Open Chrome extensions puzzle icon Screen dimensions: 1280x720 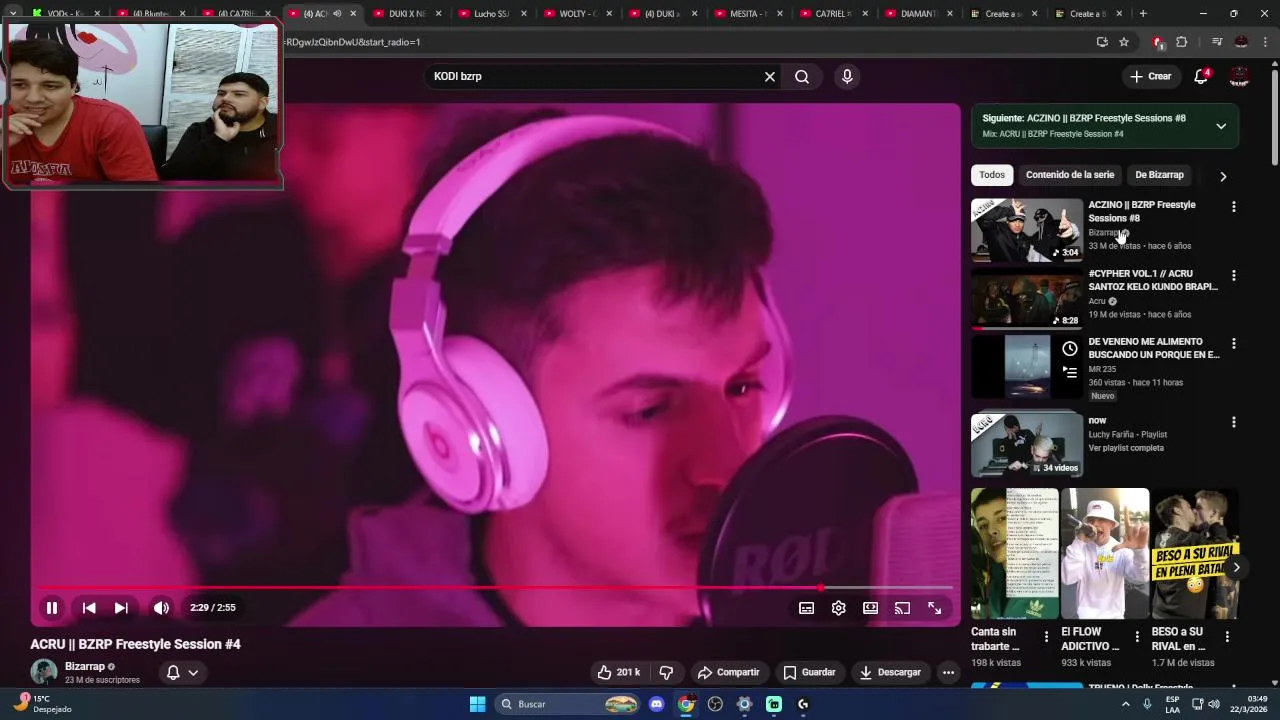(1182, 42)
